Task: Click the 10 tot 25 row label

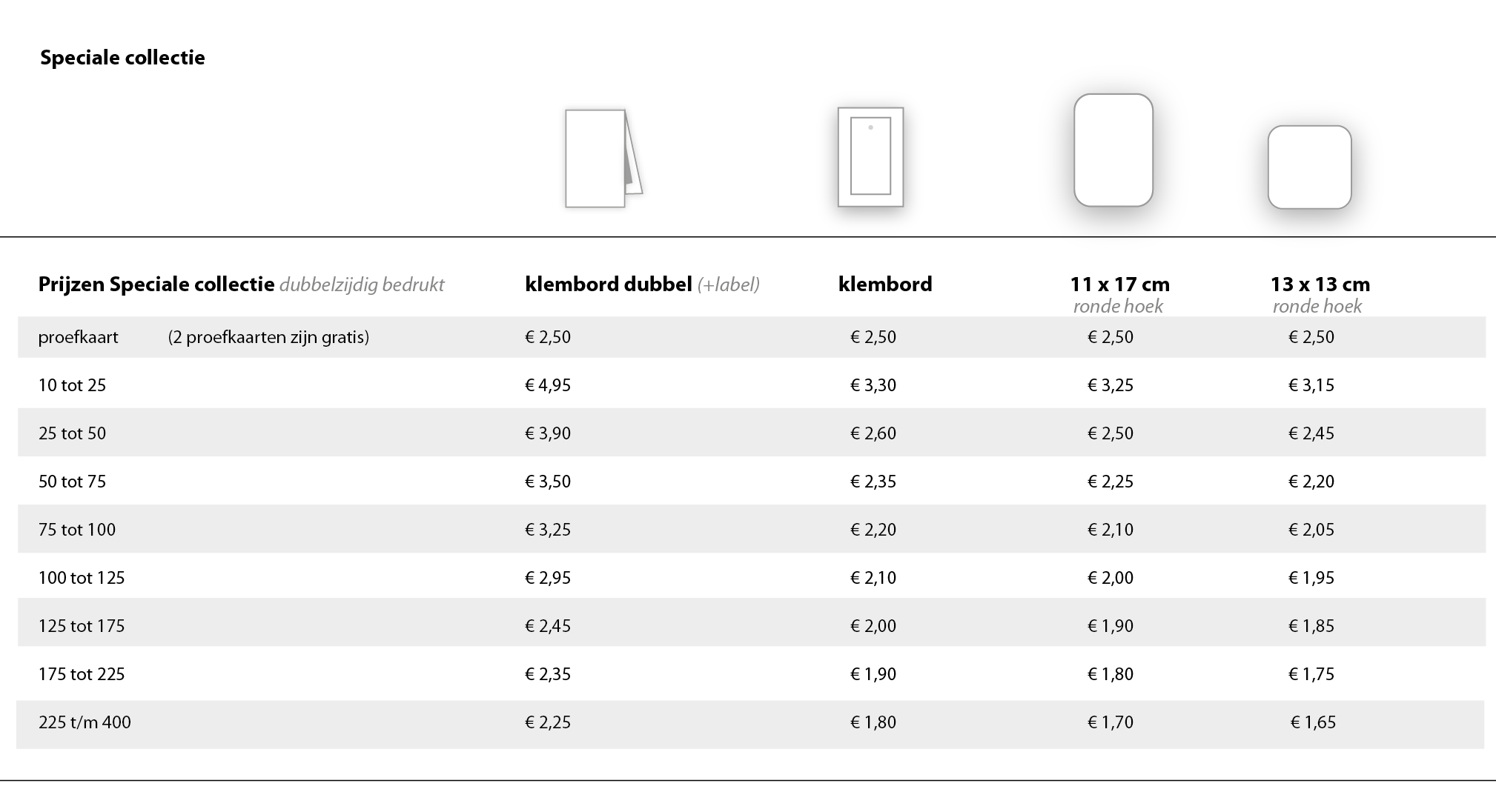Action: [x=72, y=385]
